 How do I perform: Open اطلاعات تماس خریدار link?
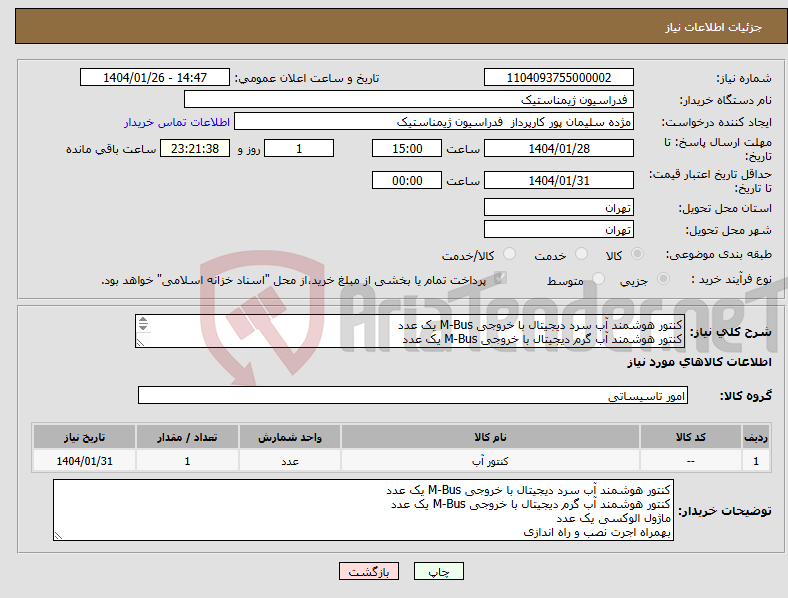point(177,122)
